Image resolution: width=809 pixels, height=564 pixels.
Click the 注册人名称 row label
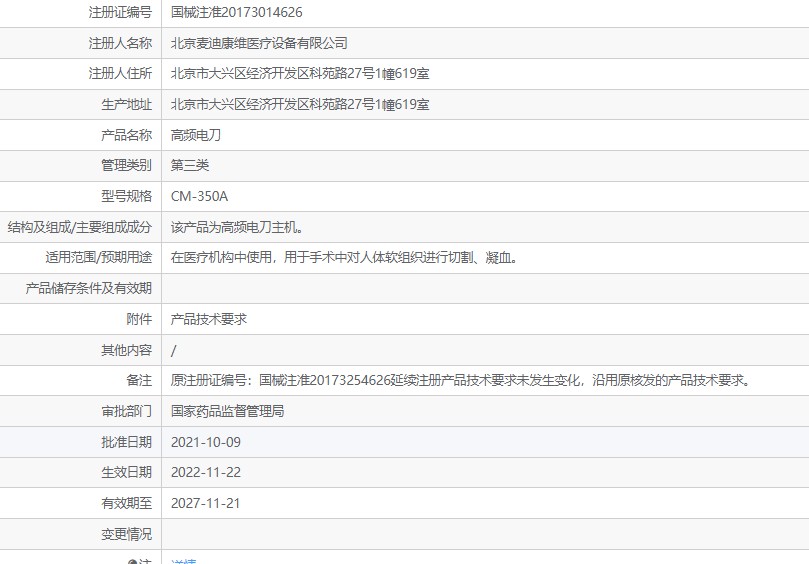click(x=120, y=43)
